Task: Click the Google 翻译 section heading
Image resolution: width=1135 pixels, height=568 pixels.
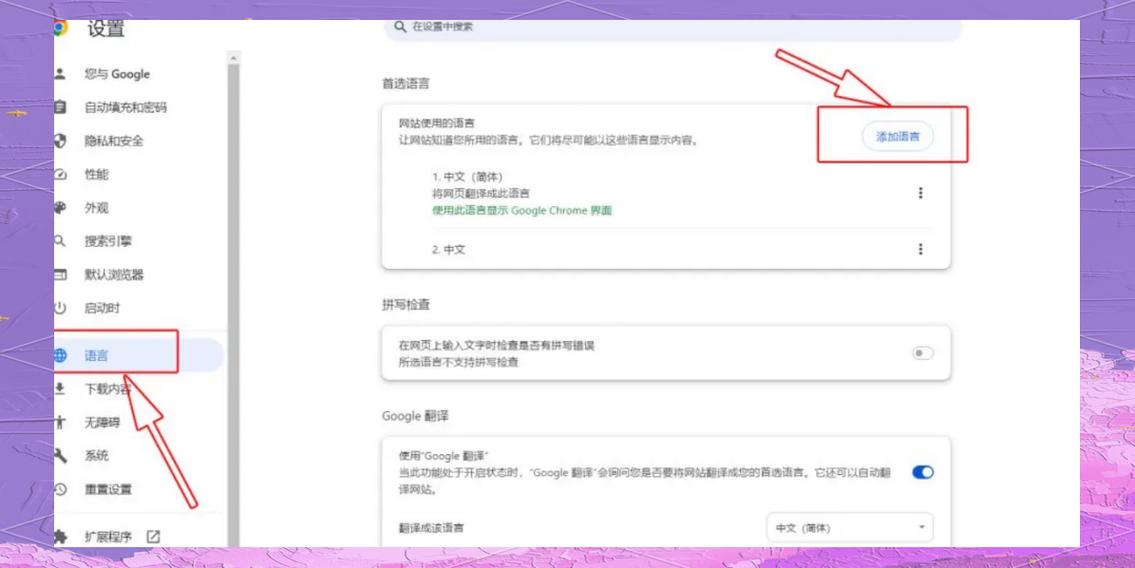Action: point(415,416)
